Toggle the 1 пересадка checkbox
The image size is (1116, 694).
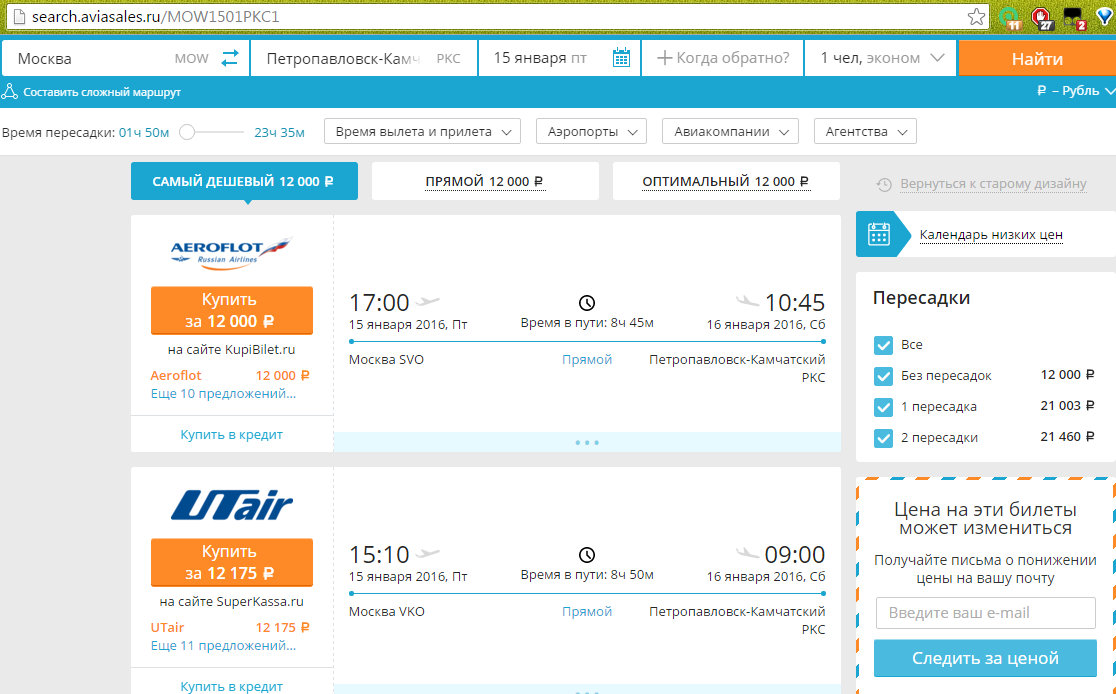(x=883, y=407)
